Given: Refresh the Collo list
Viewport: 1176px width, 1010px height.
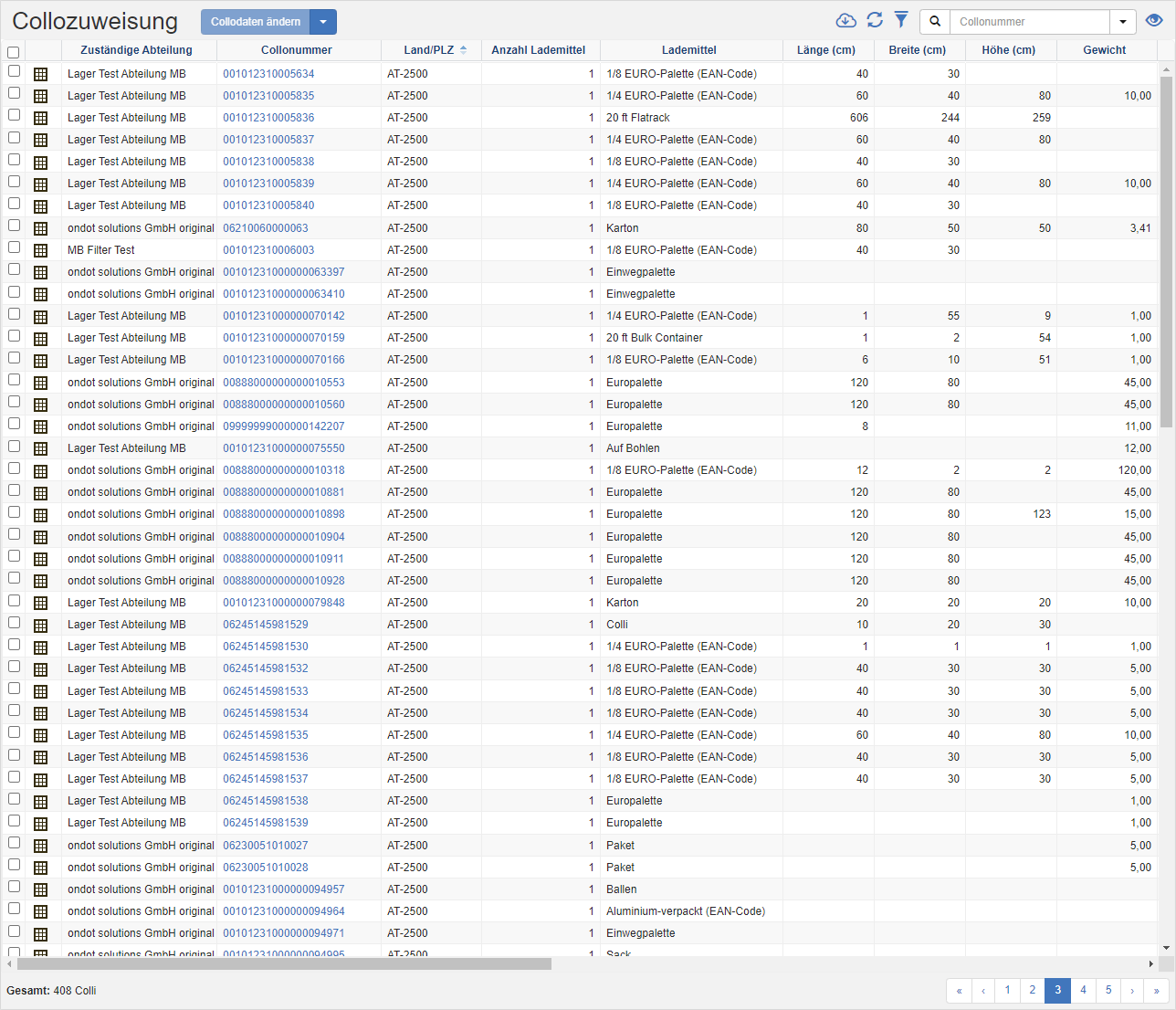Looking at the screenshot, I should pos(874,21).
